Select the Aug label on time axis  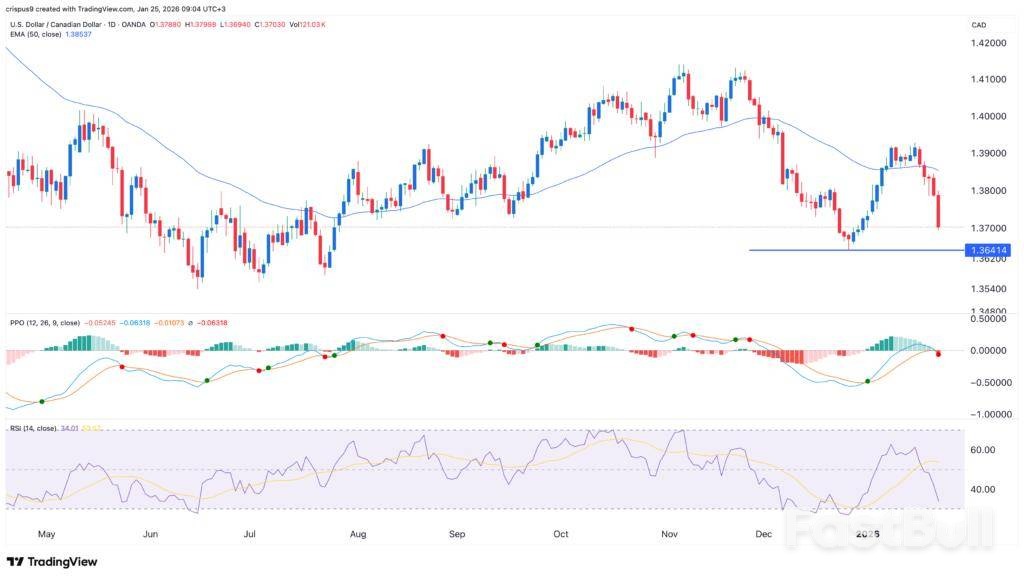click(x=357, y=534)
